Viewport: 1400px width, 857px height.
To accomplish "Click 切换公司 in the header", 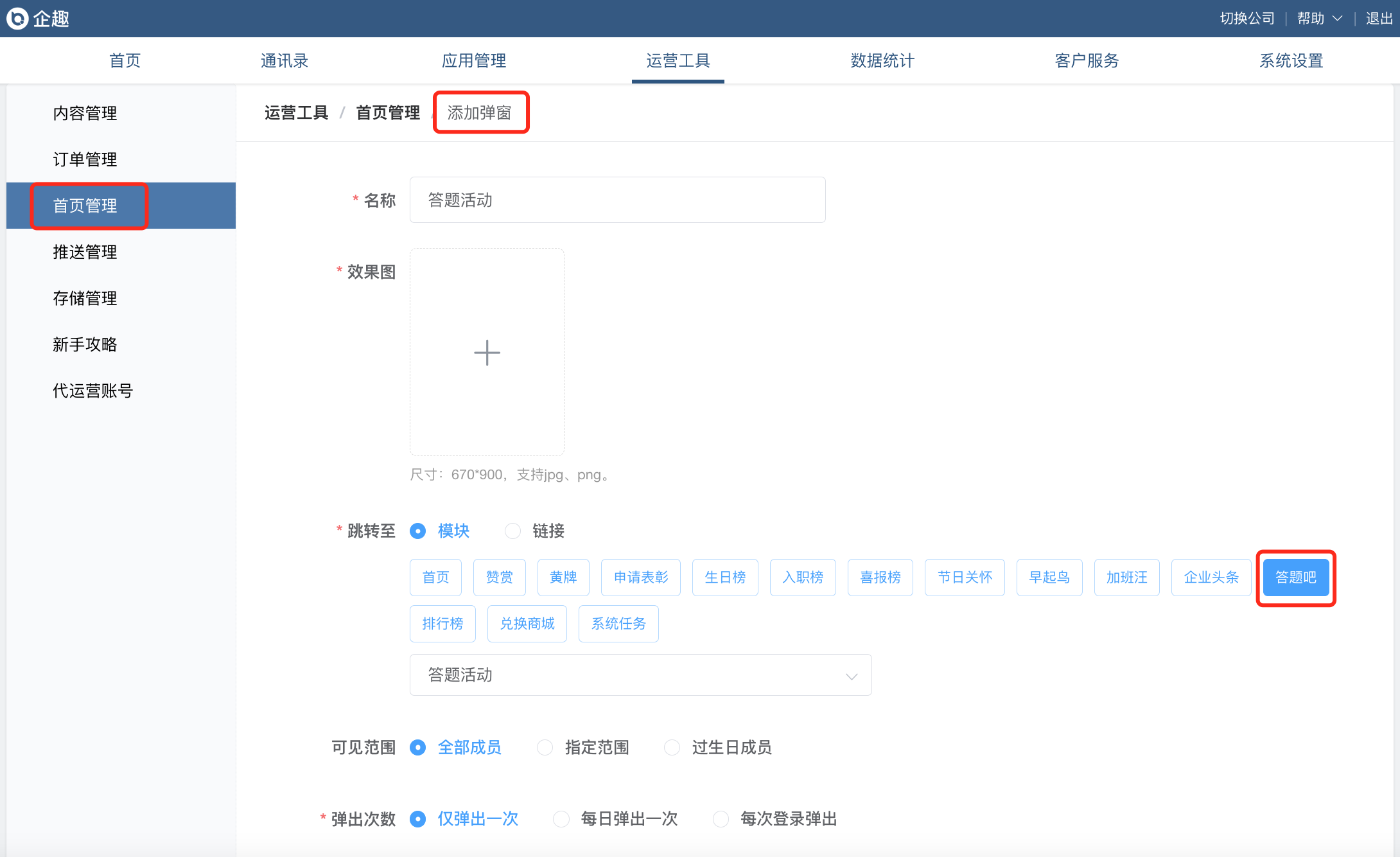I will click(x=1247, y=19).
